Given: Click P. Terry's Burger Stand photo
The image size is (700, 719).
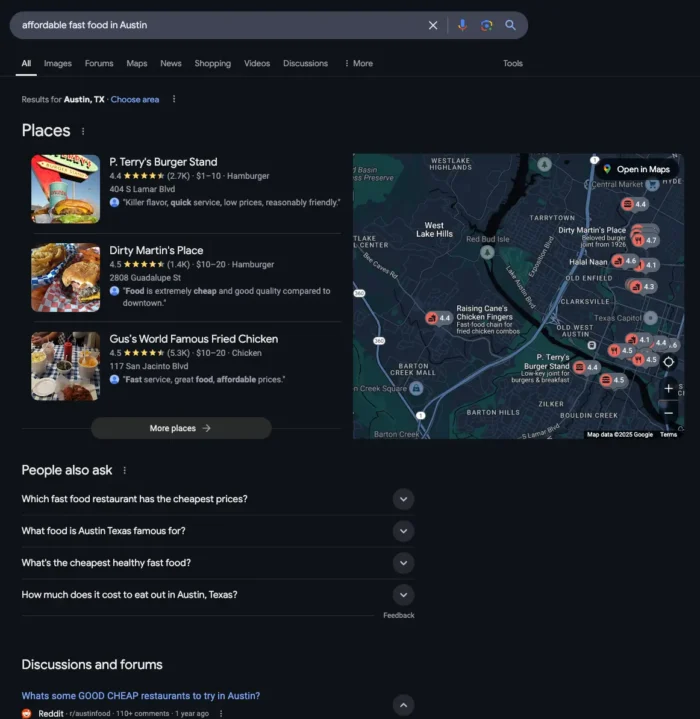Looking at the screenshot, I should tap(66, 189).
